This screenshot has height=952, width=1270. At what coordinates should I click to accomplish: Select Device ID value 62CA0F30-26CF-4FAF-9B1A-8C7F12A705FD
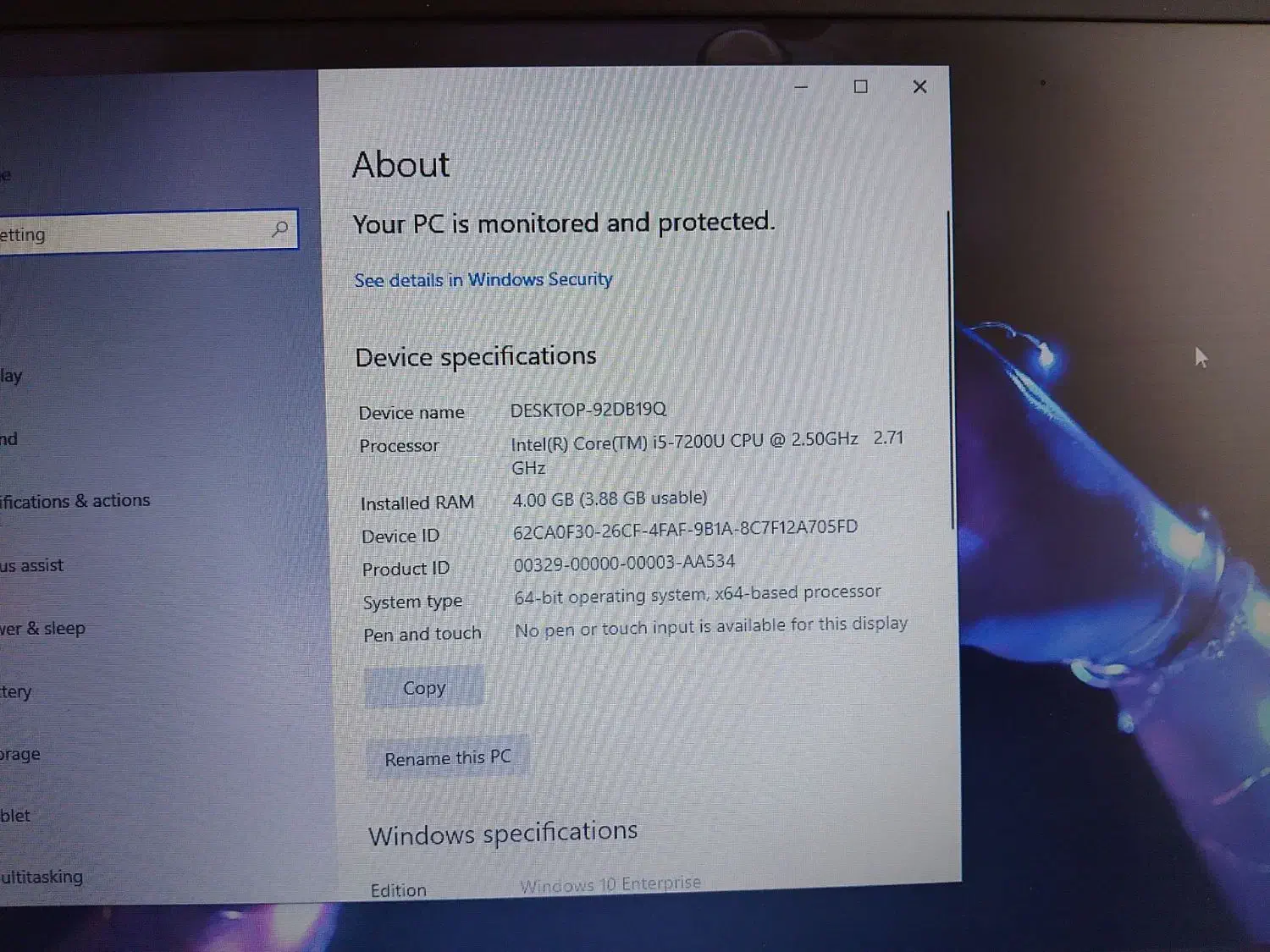click(685, 529)
